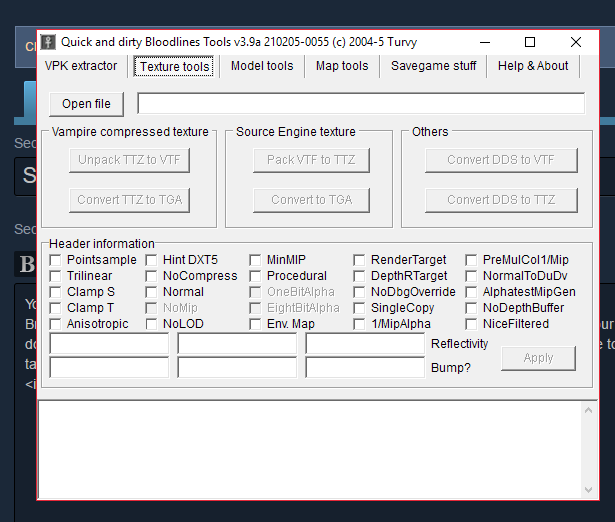Check the MinMIP checkbox
The height and width of the screenshot is (522, 615).
255,260
